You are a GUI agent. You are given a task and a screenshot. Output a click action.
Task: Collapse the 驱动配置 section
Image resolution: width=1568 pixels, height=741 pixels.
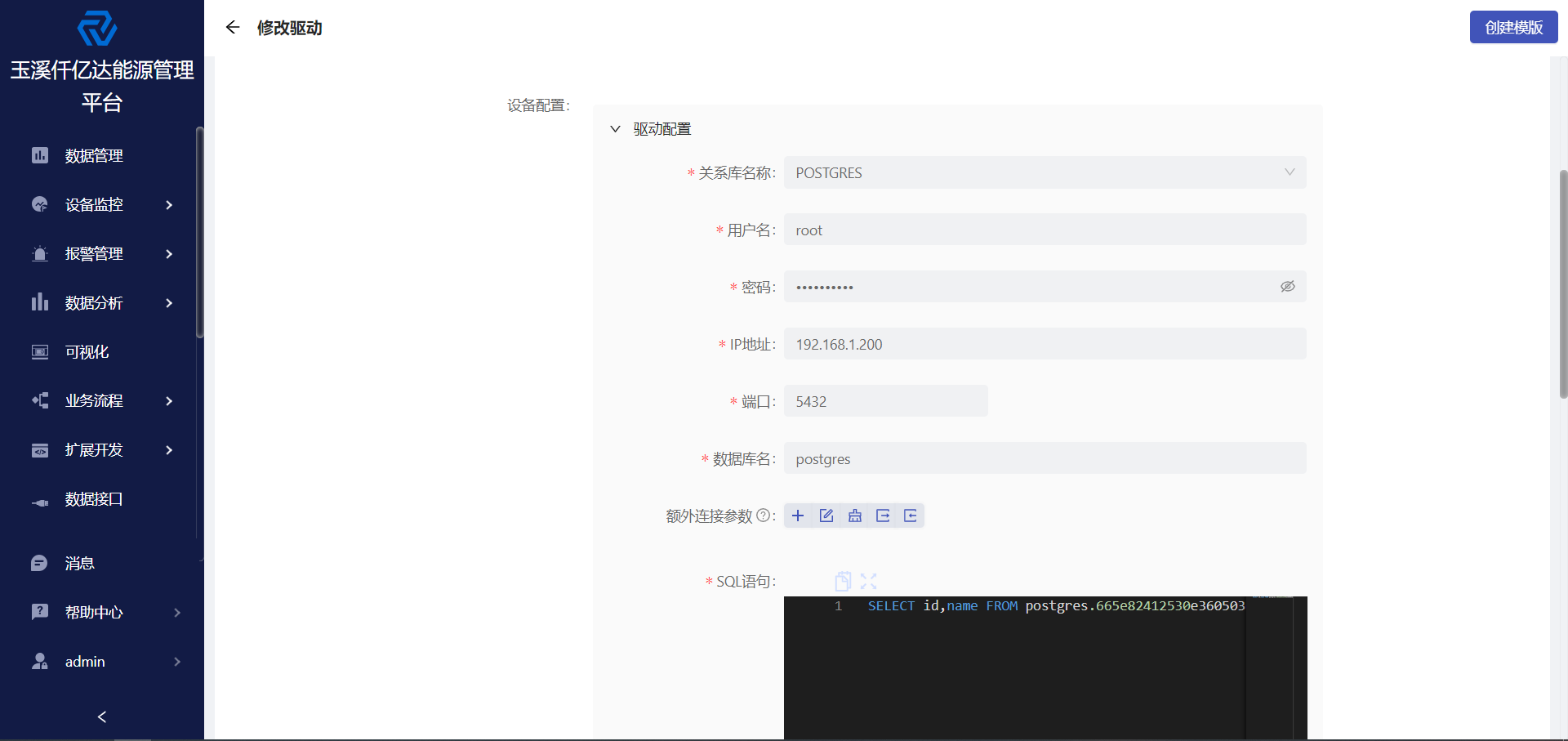point(616,129)
